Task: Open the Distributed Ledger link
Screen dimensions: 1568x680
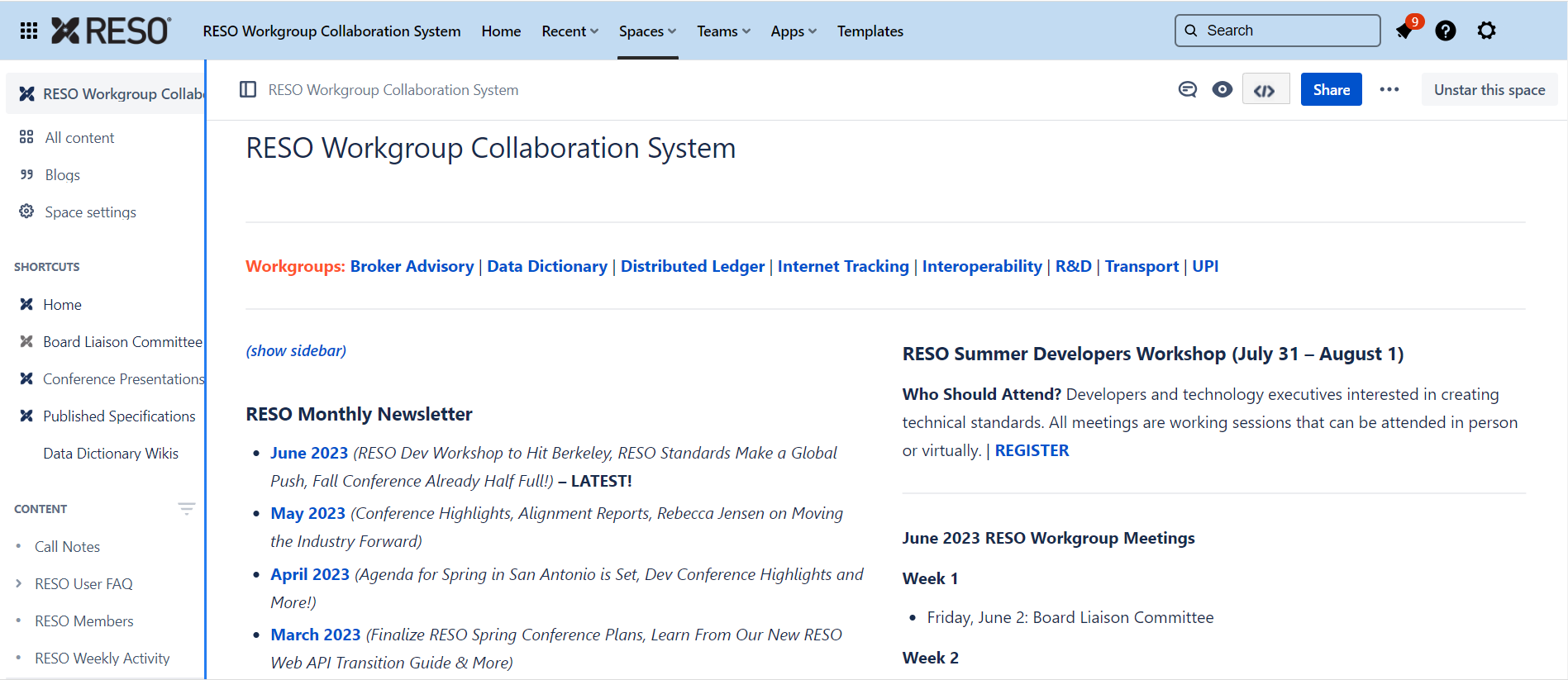Action: click(692, 266)
